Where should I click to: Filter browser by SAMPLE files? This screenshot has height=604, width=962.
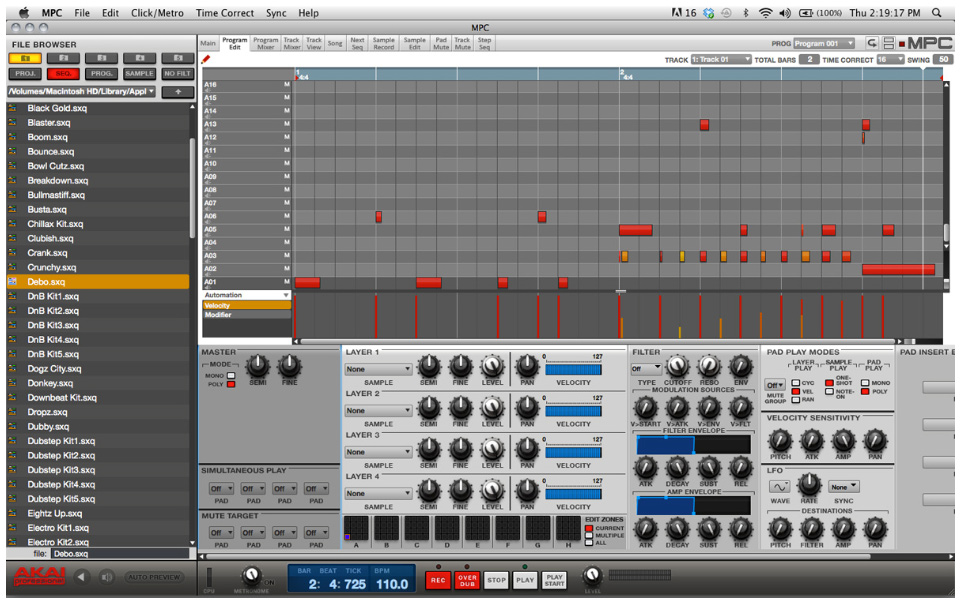(140, 74)
